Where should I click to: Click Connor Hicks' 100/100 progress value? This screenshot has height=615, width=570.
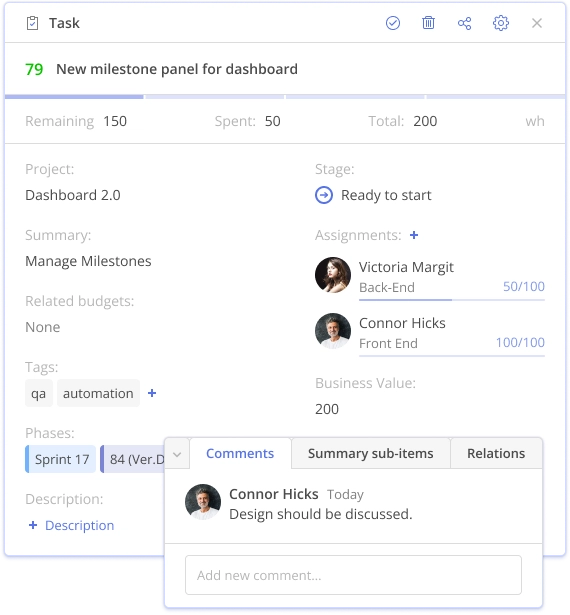pyautogui.click(x=520, y=342)
